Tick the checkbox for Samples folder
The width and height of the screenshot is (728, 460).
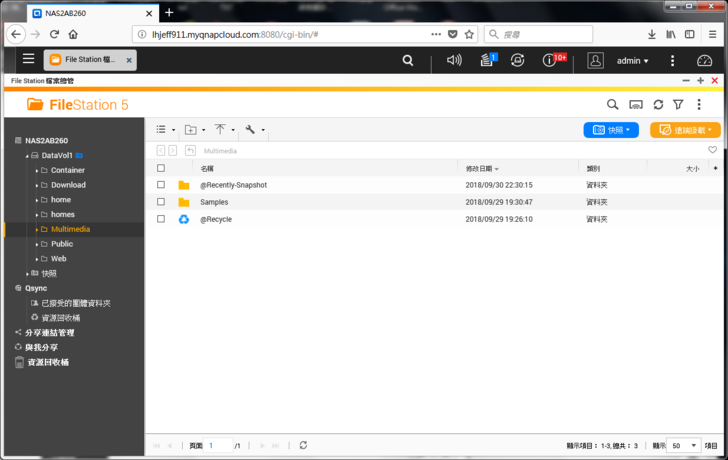pyautogui.click(x=161, y=202)
